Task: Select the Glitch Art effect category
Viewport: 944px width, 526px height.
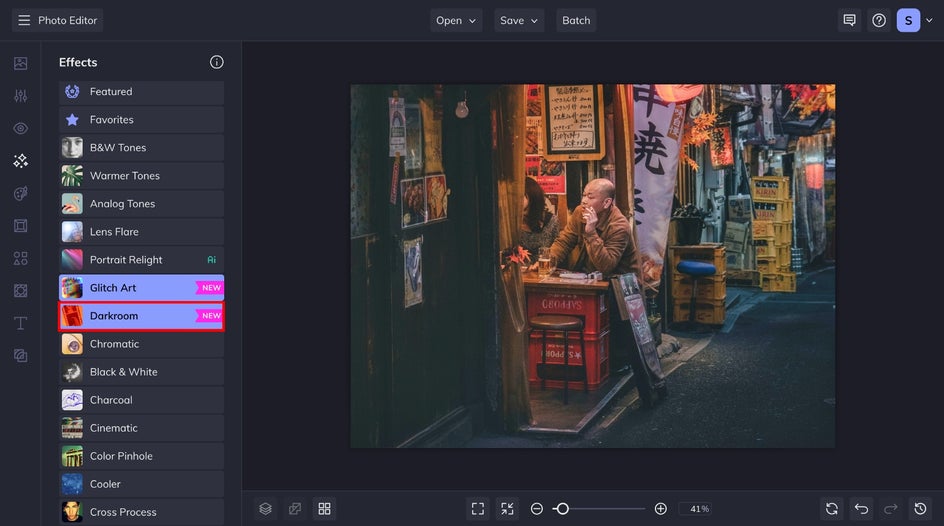Action: click(x=141, y=288)
